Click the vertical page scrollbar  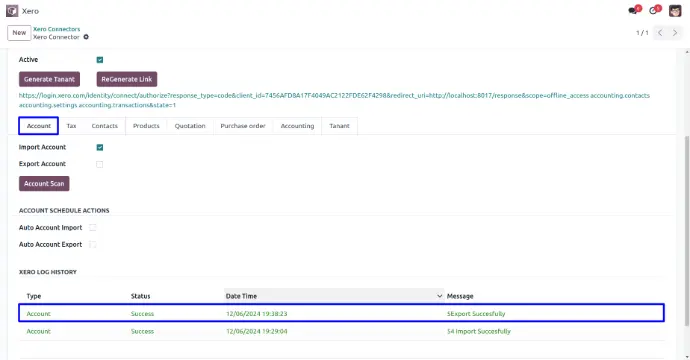(687, 231)
